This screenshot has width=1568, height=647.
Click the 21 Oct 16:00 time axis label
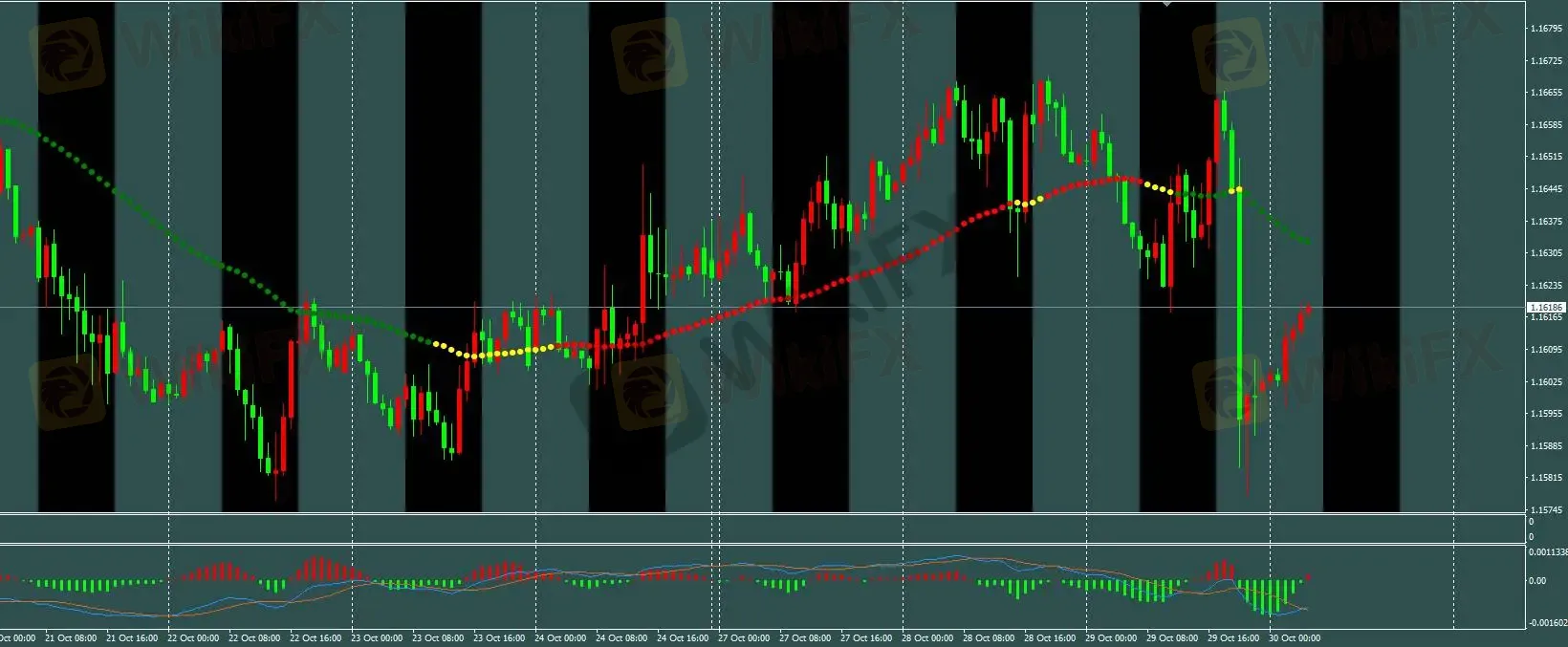click(x=132, y=637)
